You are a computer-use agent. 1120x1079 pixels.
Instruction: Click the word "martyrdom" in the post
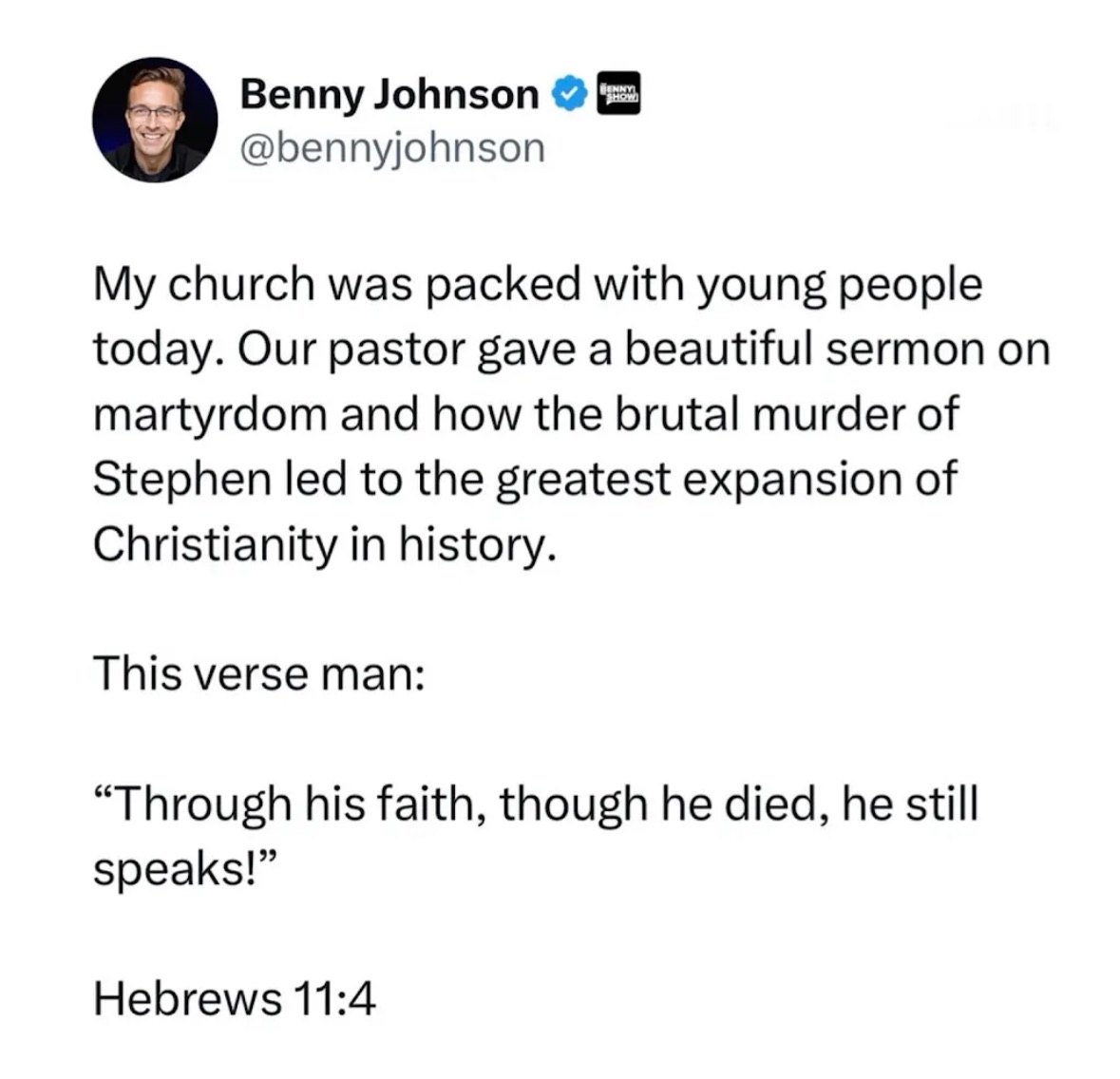point(210,416)
